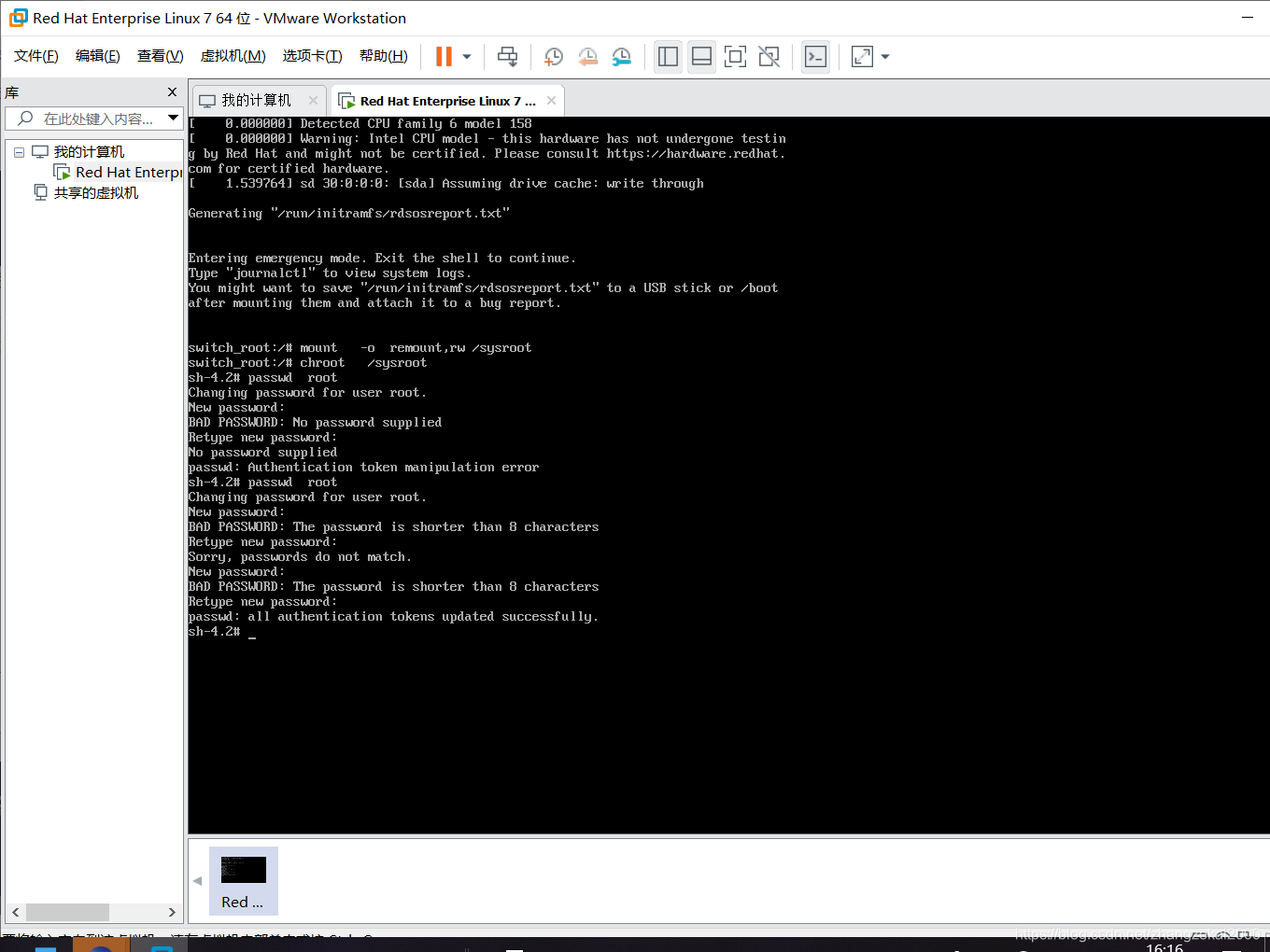Open the 虚拟机(M) menu

tap(233, 56)
